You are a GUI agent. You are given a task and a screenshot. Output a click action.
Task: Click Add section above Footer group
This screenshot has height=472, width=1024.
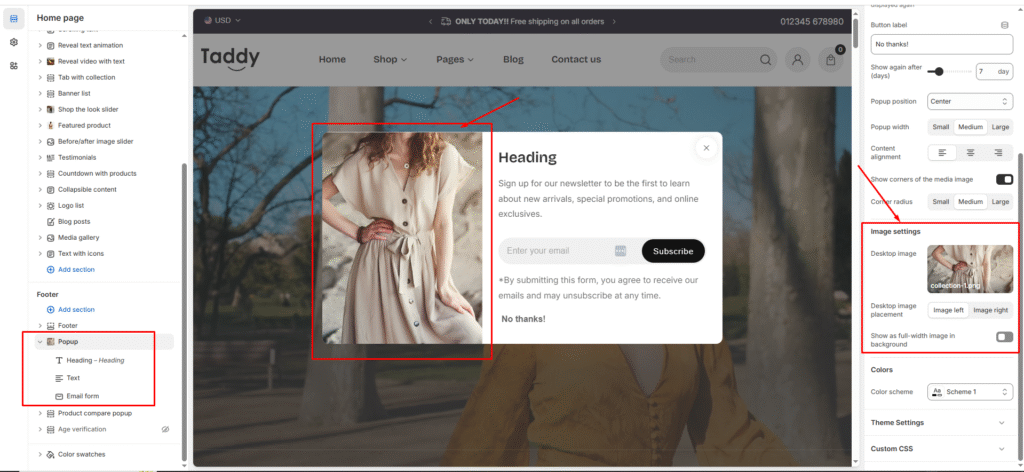pos(71,270)
